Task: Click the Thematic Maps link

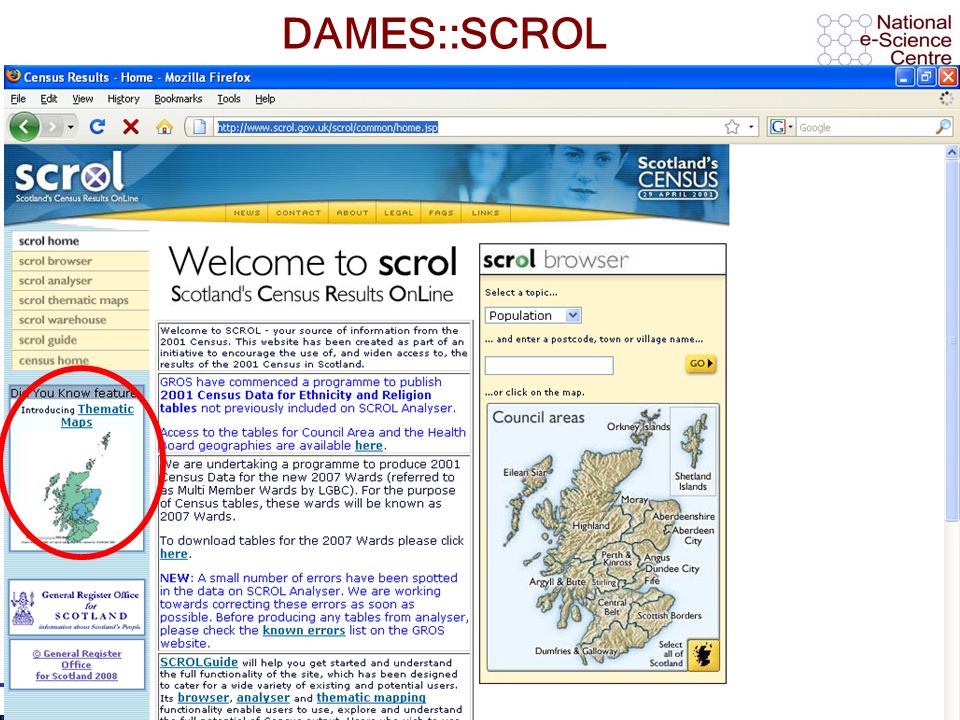Action: (x=97, y=415)
